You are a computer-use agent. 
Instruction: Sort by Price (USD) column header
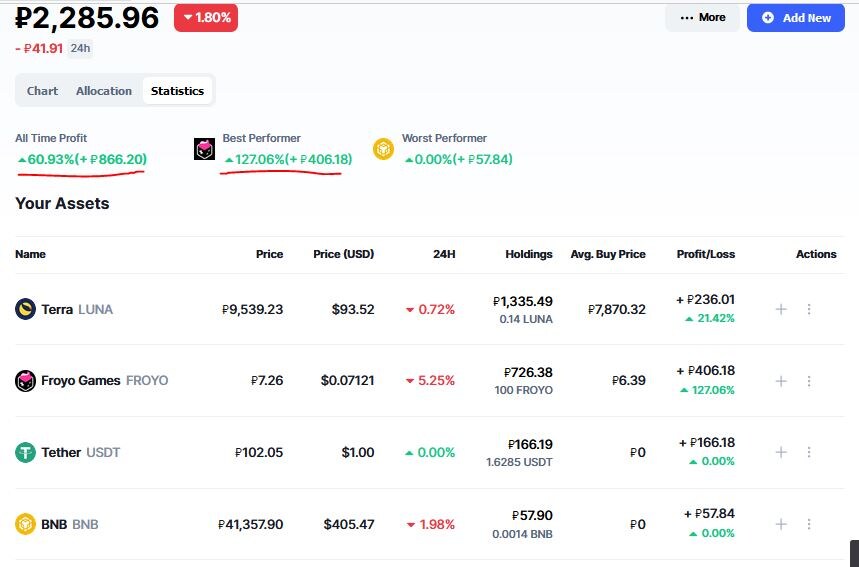(x=343, y=254)
